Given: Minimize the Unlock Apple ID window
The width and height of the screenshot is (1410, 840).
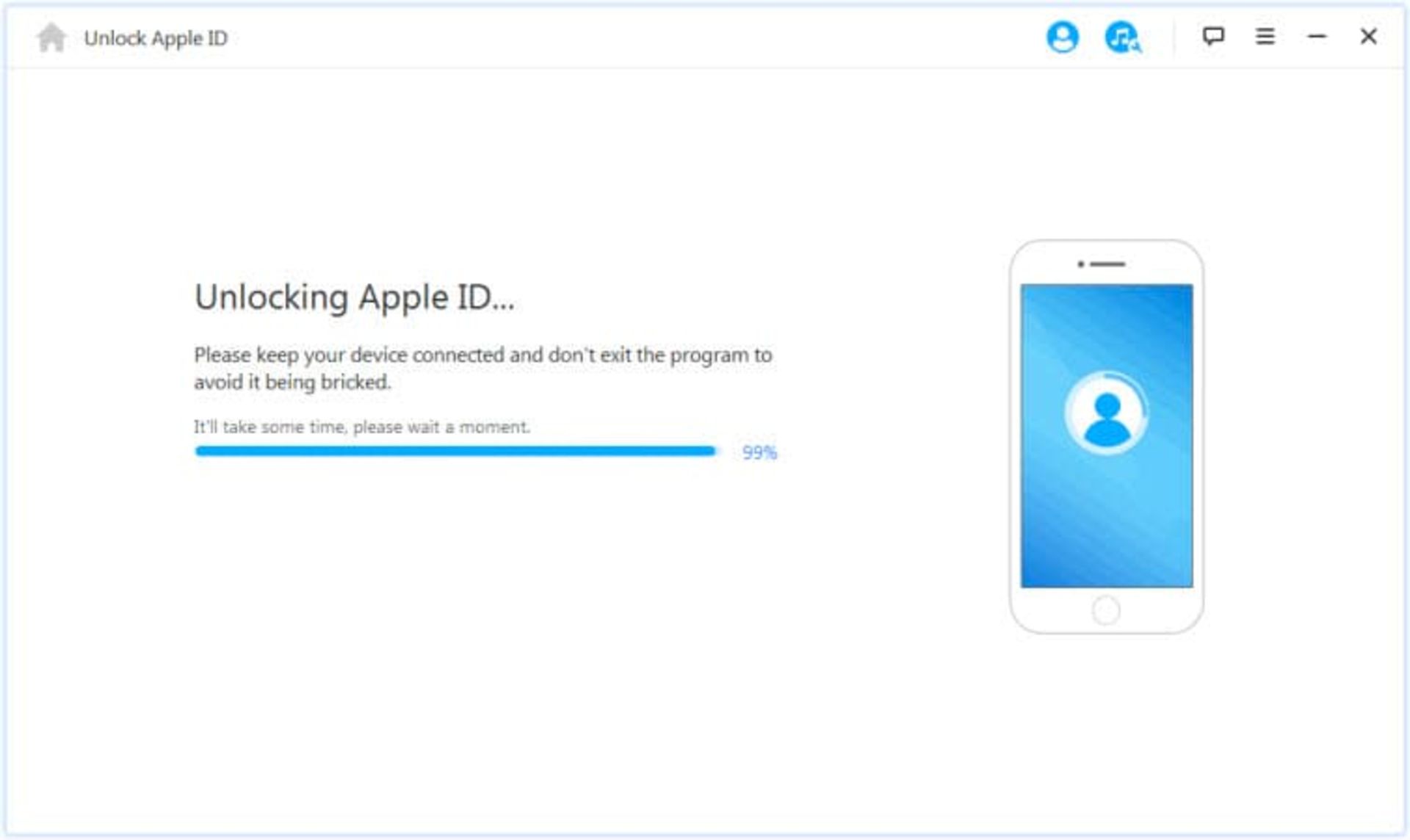Looking at the screenshot, I should [x=1317, y=36].
